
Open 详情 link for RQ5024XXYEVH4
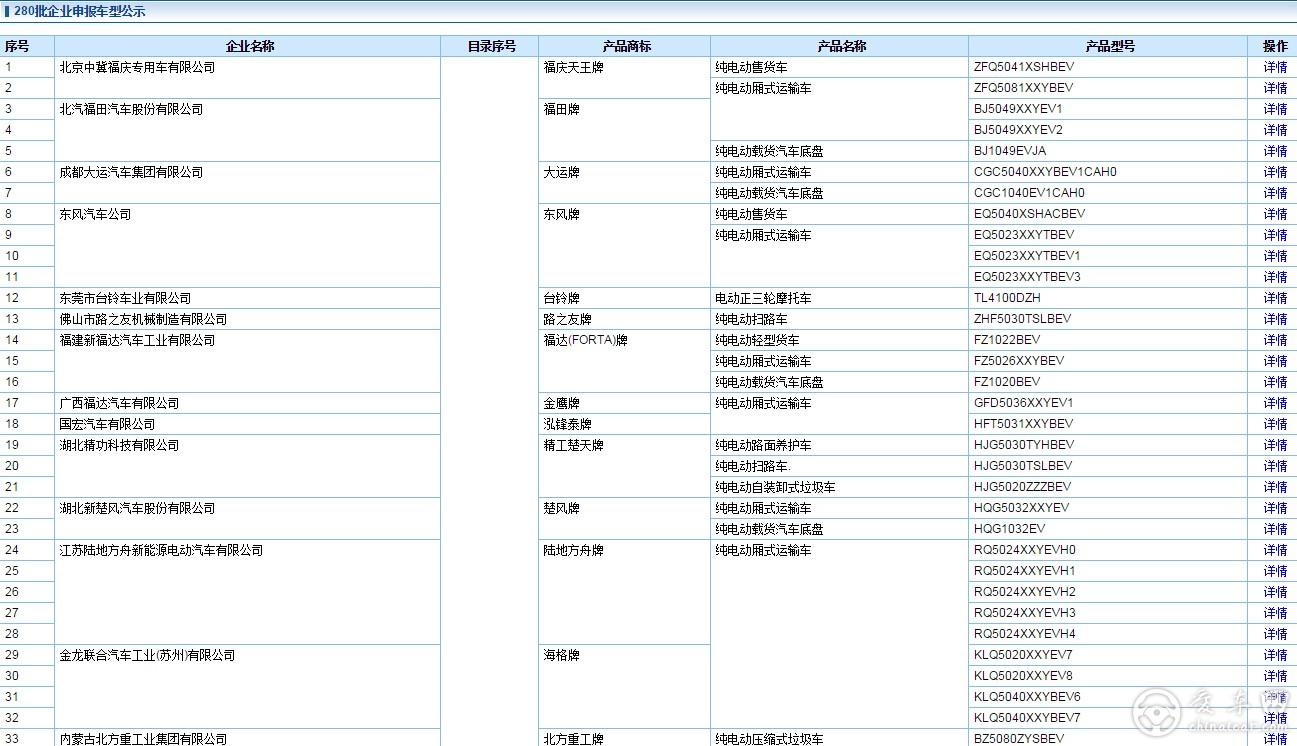(x=1275, y=635)
